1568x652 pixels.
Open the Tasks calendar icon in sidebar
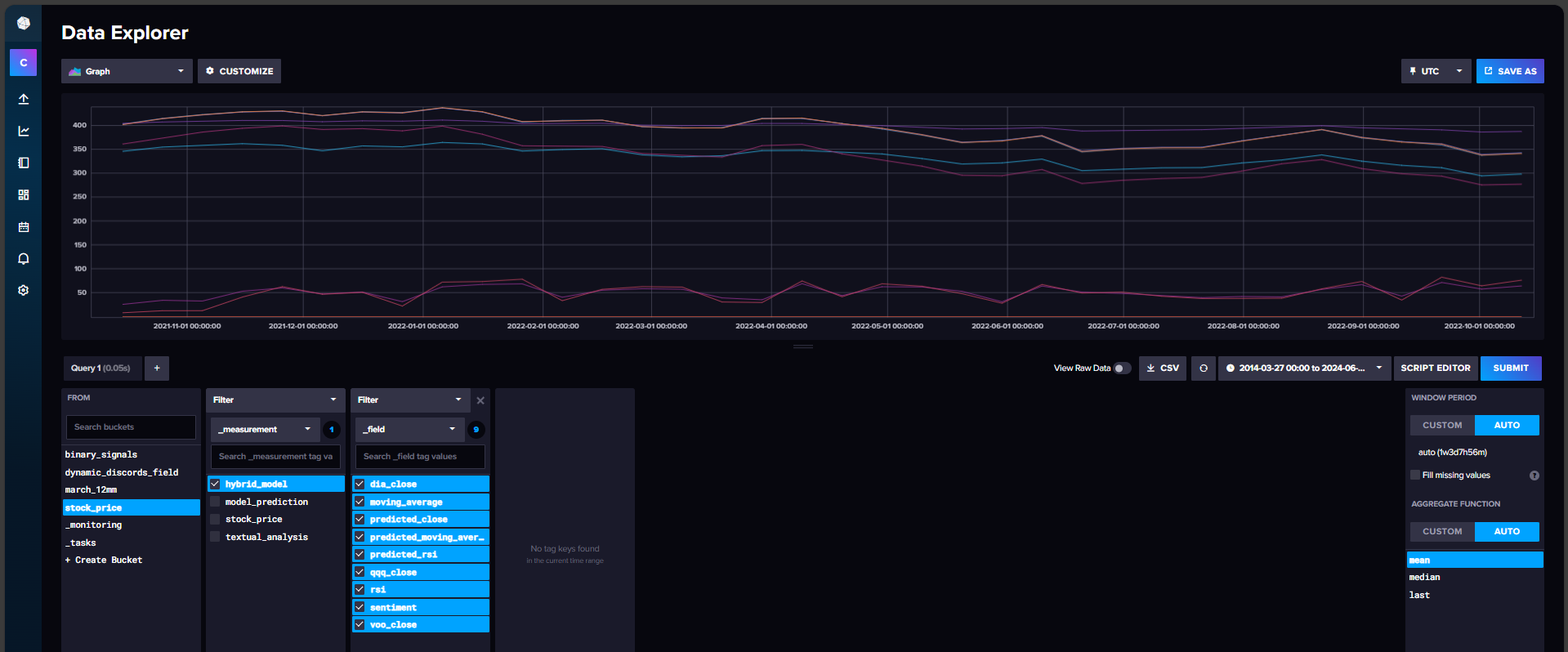pos(24,227)
